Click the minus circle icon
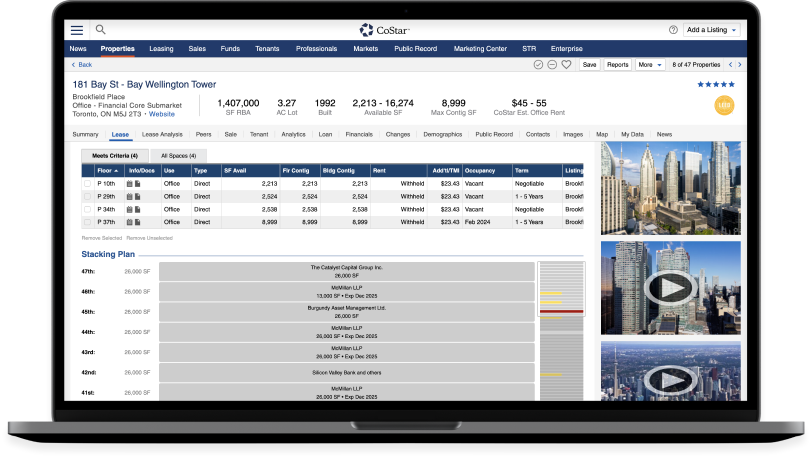 552,65
